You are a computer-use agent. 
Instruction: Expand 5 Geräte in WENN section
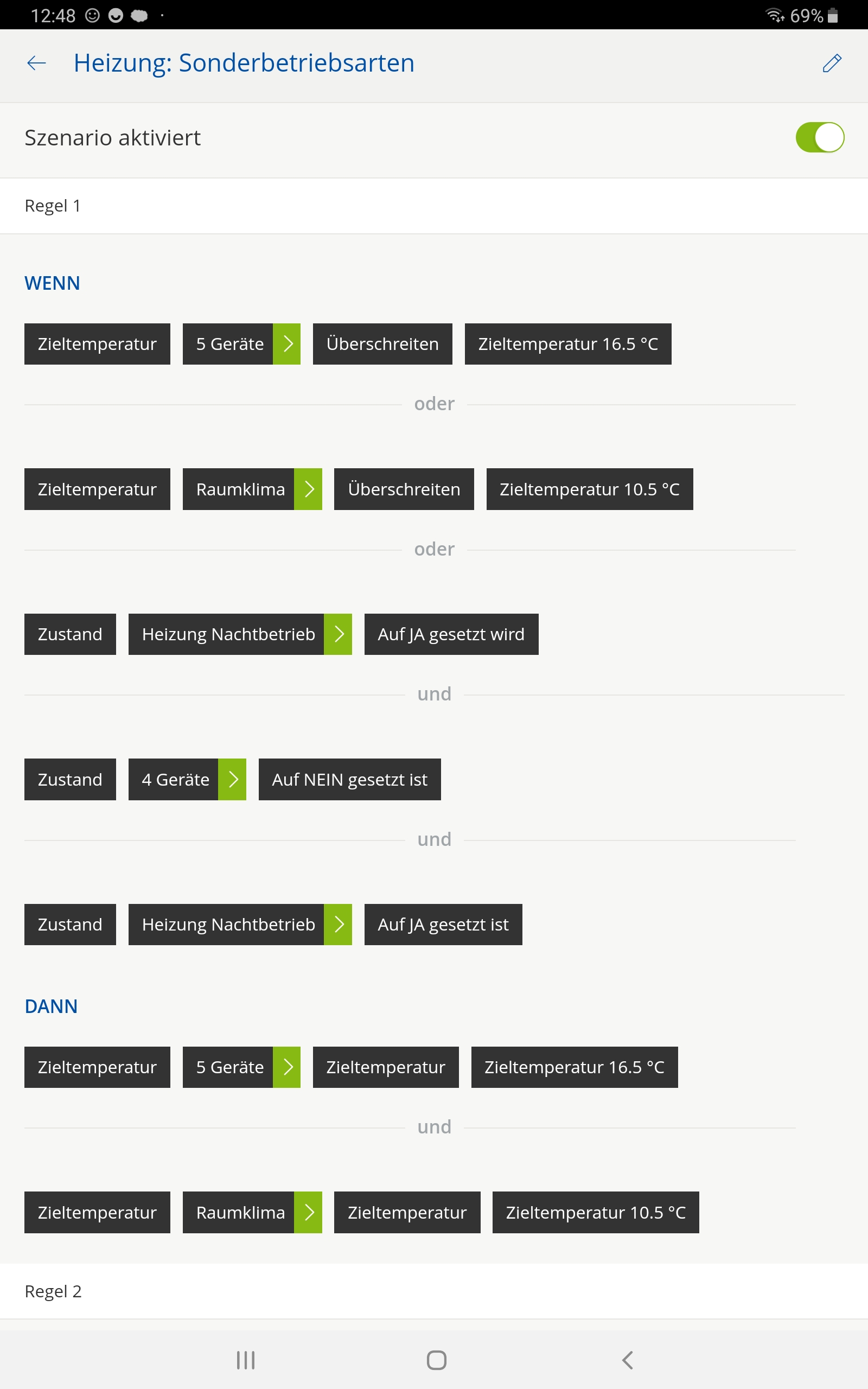pyautogui.click(x=286, y=344)
